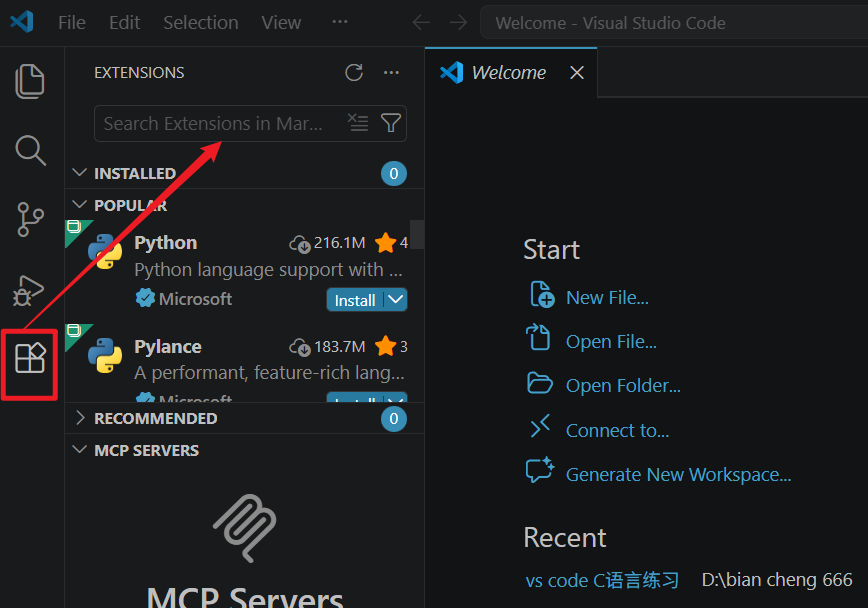
Task: Clear extensions search results icon
Action: [x=358, y=122]
